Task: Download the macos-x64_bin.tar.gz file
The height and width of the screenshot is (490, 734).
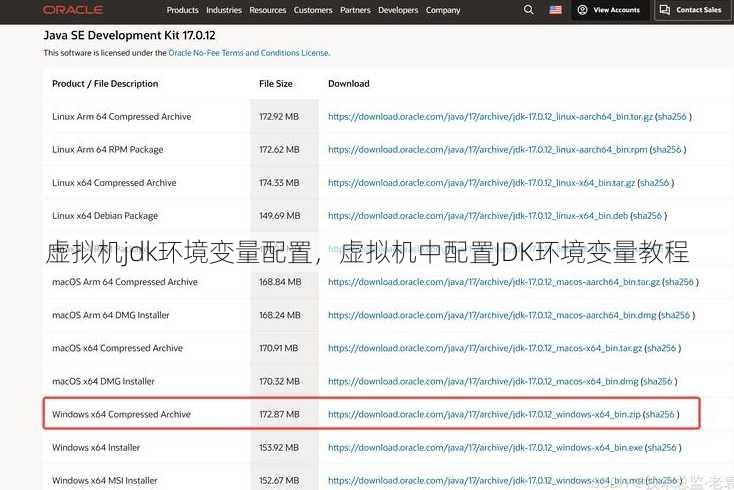Action: 485,348
